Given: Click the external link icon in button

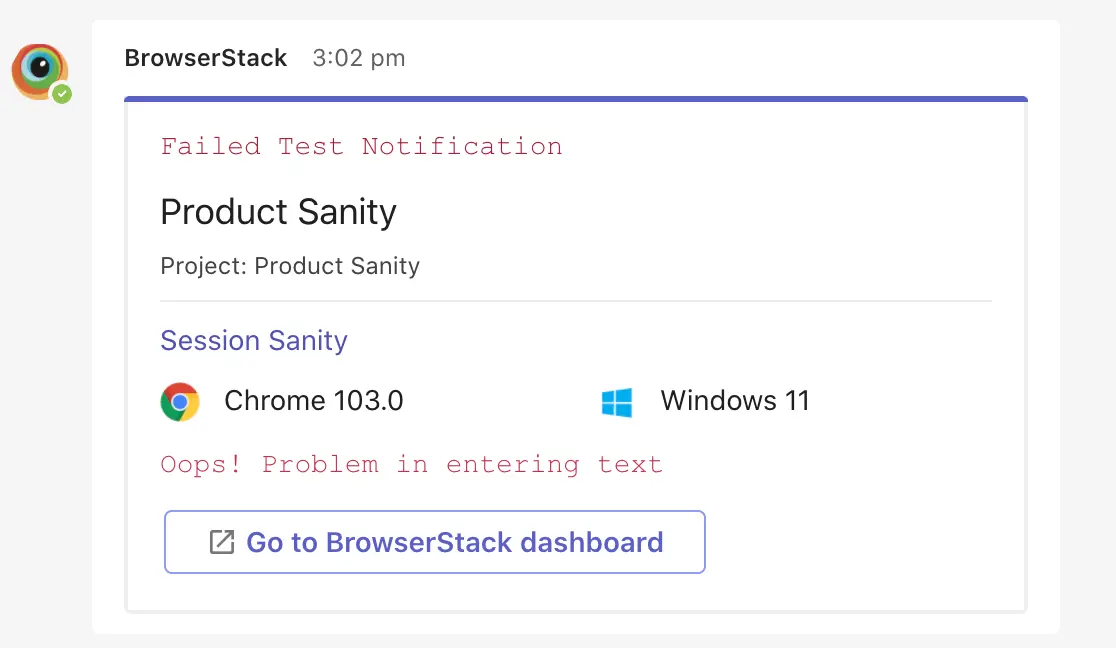Looking at the screenshot, I should click(x=221, y=542).
